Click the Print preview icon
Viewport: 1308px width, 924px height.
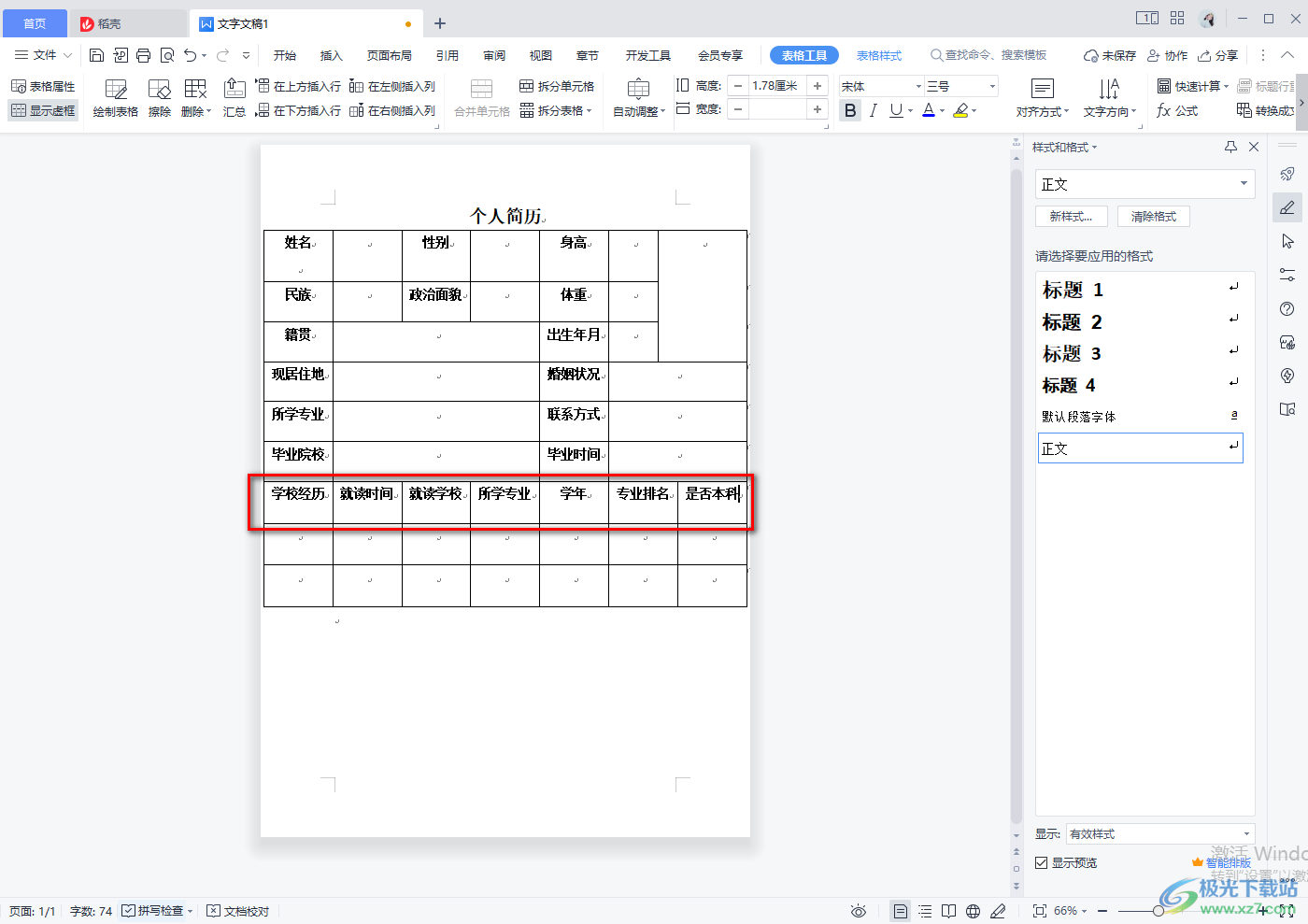pyautogui.click(x=167, y=55)
